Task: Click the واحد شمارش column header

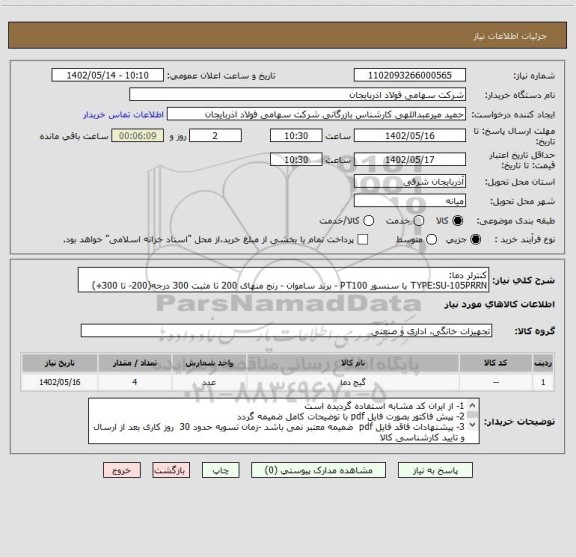Action: point(209,363)
